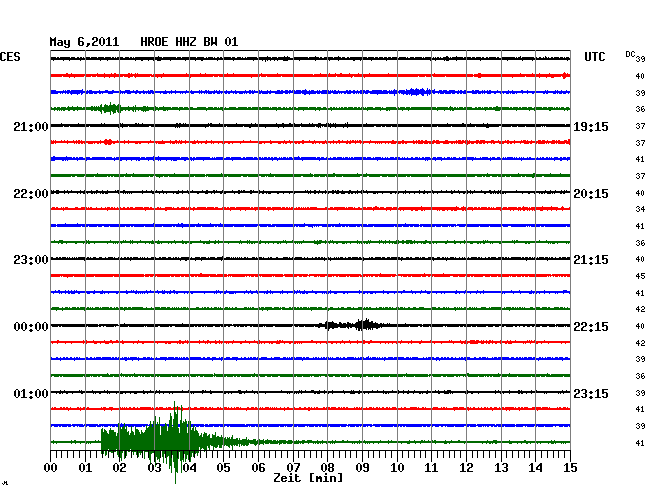Viewport: 650px width, 494px height.
Task: Click the 23:15 UTC time label
Action: (591, 393)
